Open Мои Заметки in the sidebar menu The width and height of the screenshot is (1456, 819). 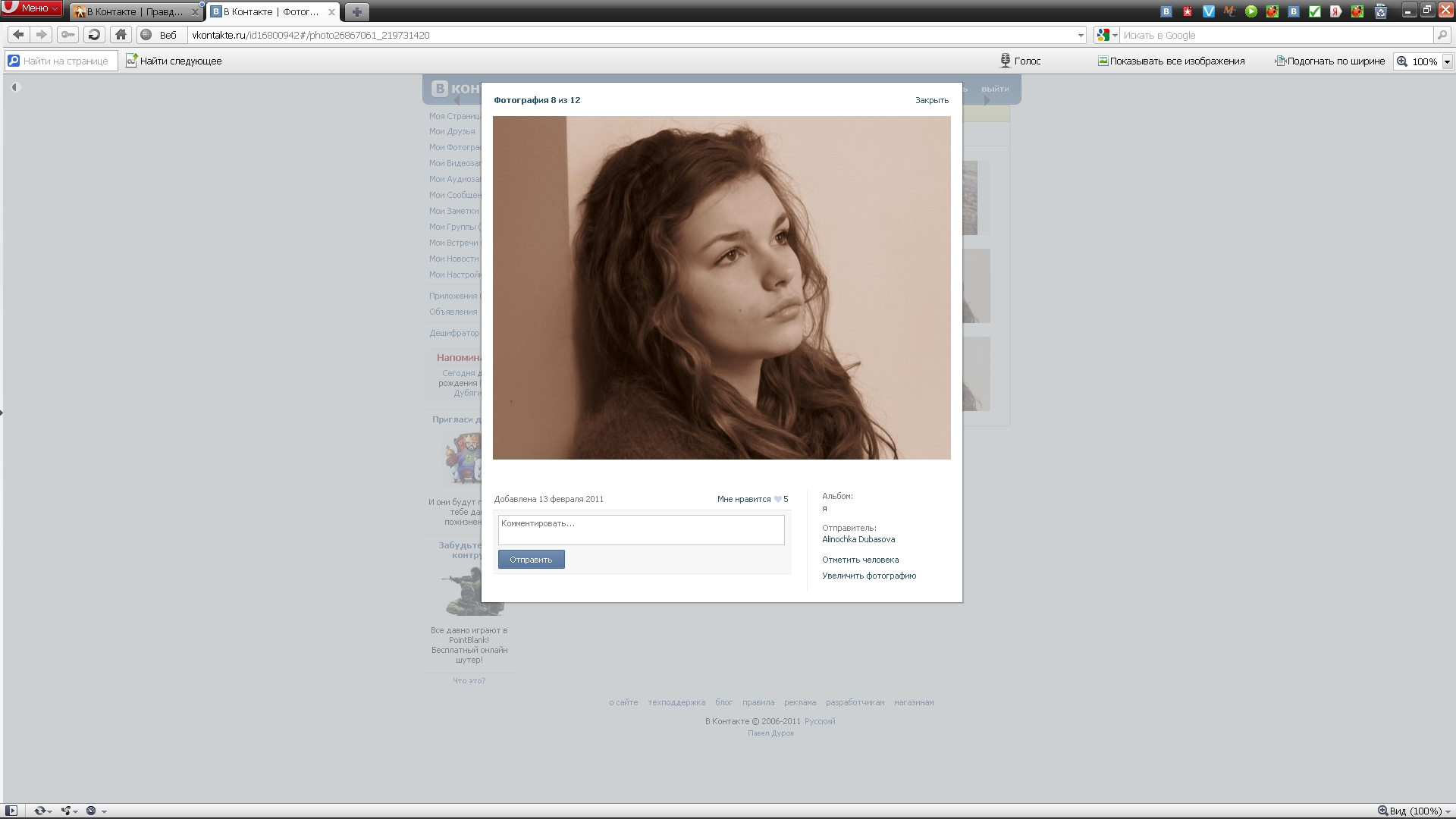tap(453, 211)
